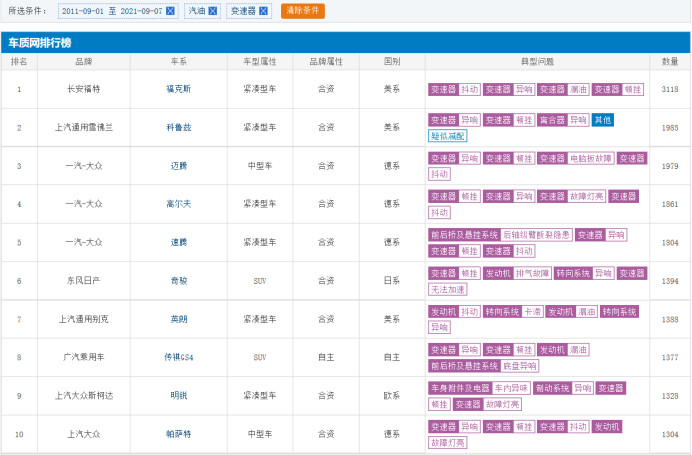
Task: Remove the date range filter with X icon
Action: [170, 11]
